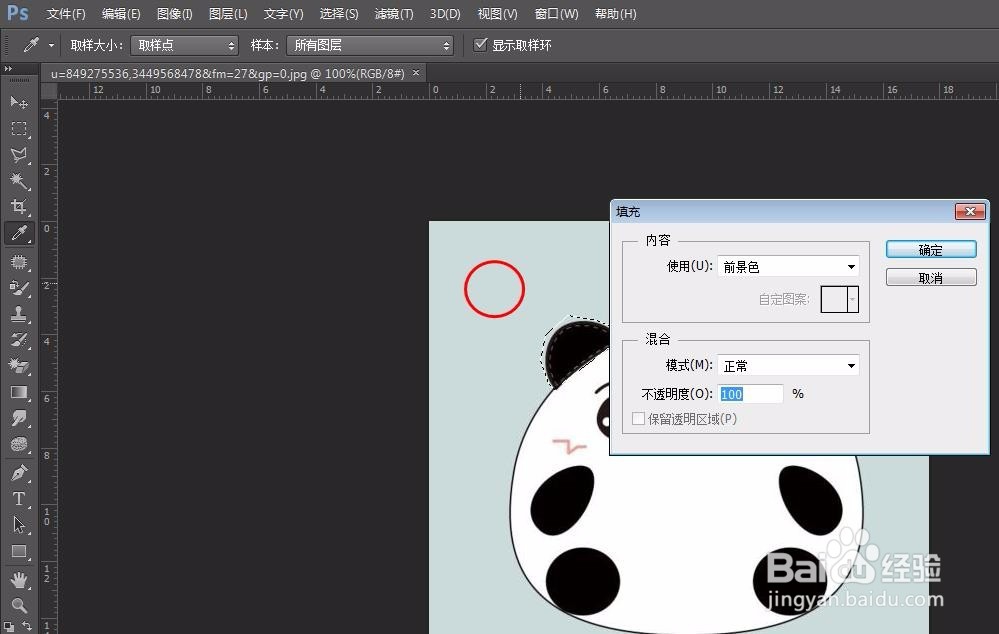Screen dimensions: 999x634
Task: Select the Healing Brush tool
Action: coord(19,262)
